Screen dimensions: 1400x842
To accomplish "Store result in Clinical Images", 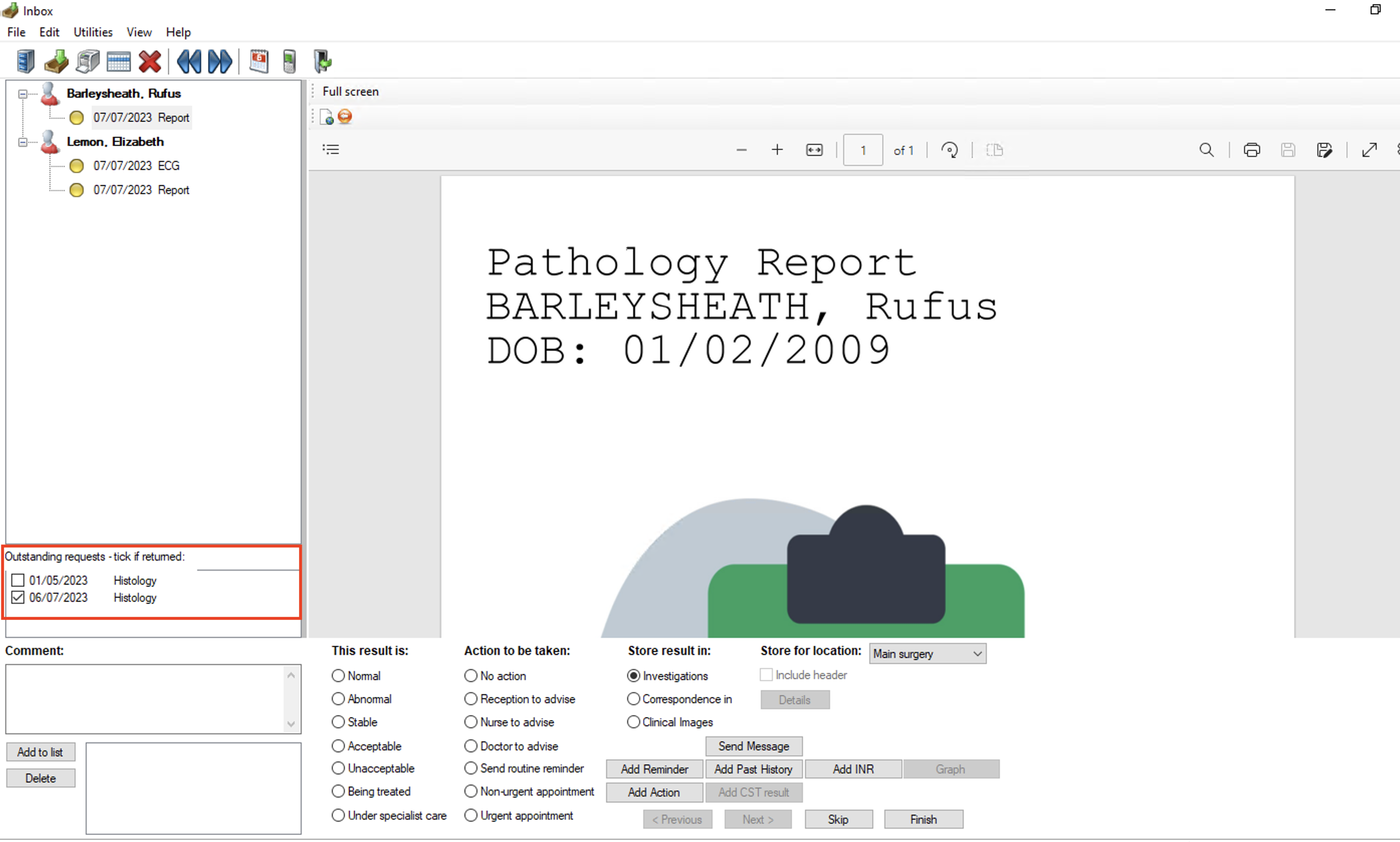I will (x=633, y=722).
